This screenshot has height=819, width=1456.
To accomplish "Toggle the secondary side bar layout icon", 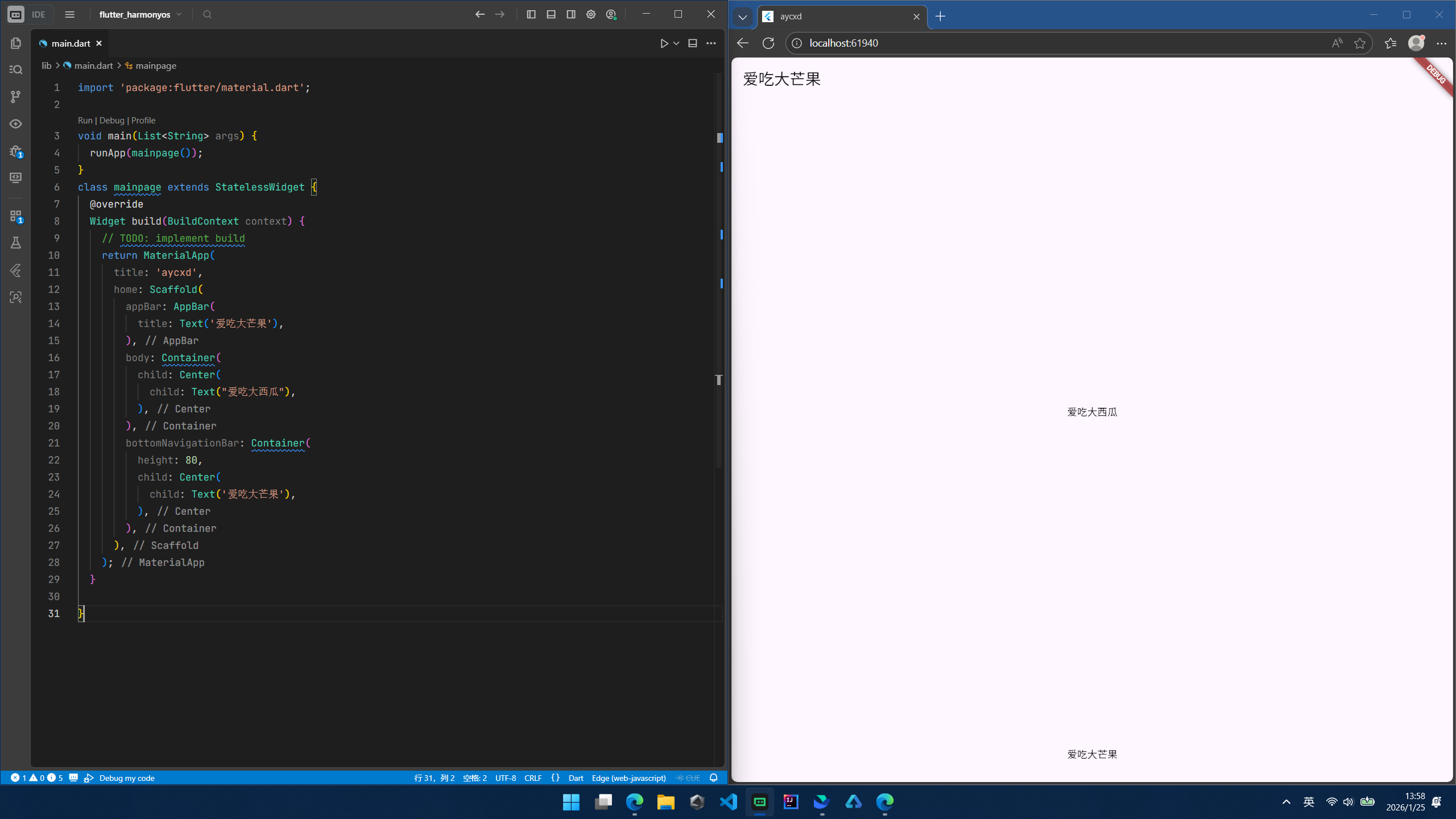I will pos(571,14).
